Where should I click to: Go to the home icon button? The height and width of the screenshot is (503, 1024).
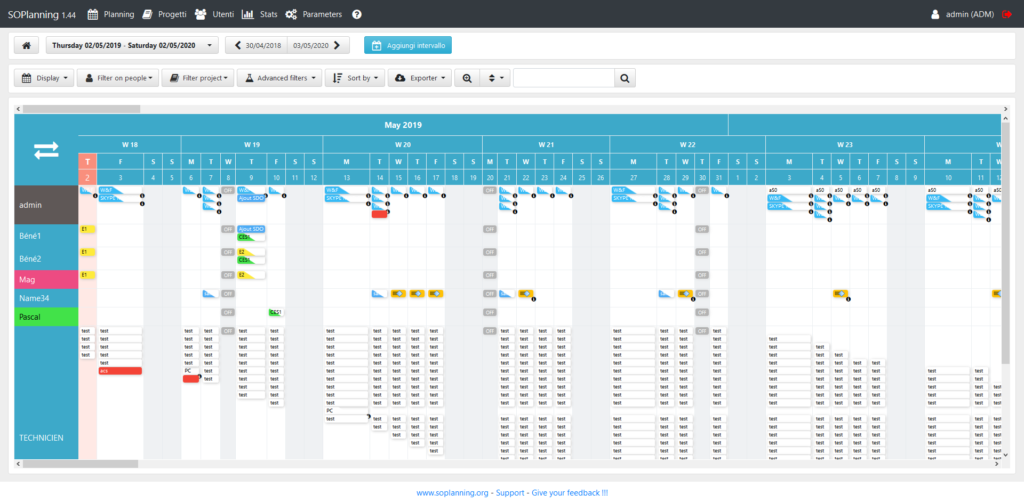(27, 45)
